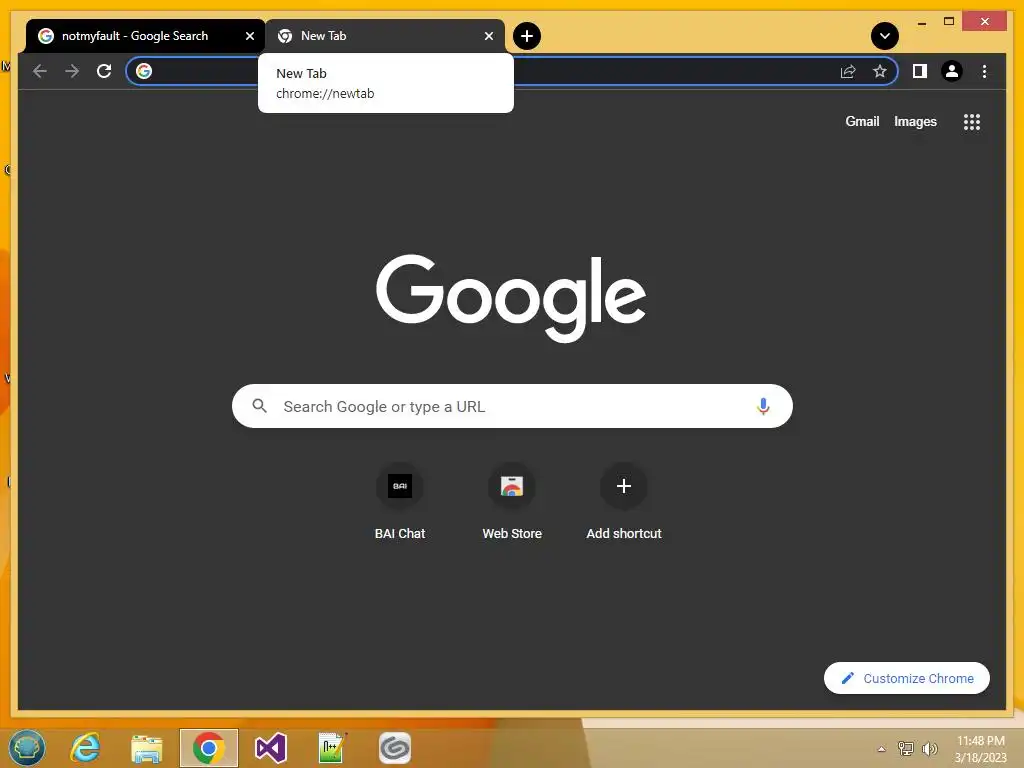The image size is (1024, 768).
Task: Show hidden system tray icons
Action: coord(881,749)
